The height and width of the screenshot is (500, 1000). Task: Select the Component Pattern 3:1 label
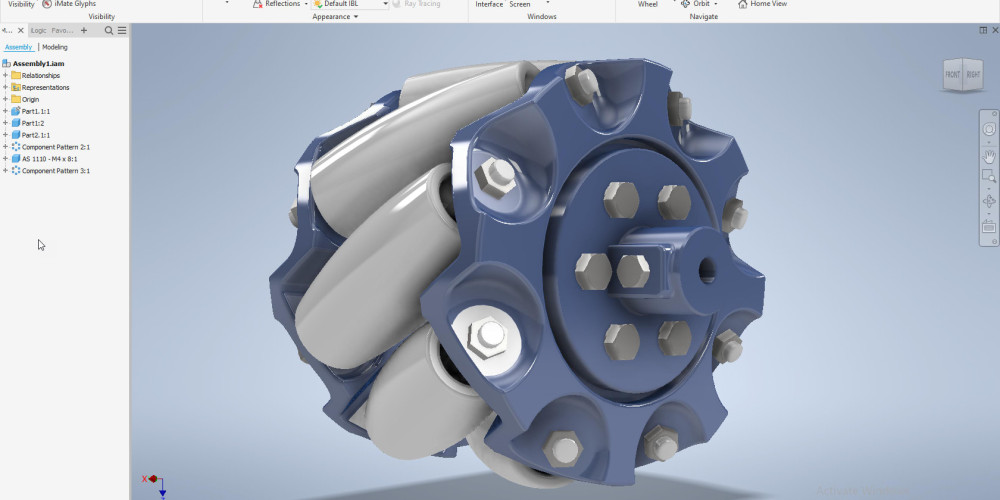click(x=56, y=171)
